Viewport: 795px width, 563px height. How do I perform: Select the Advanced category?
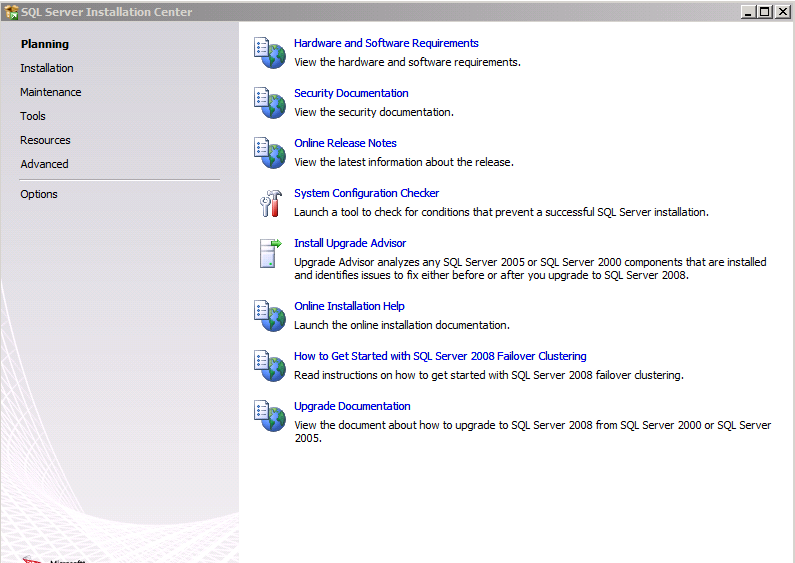click(x=45, y=164)
